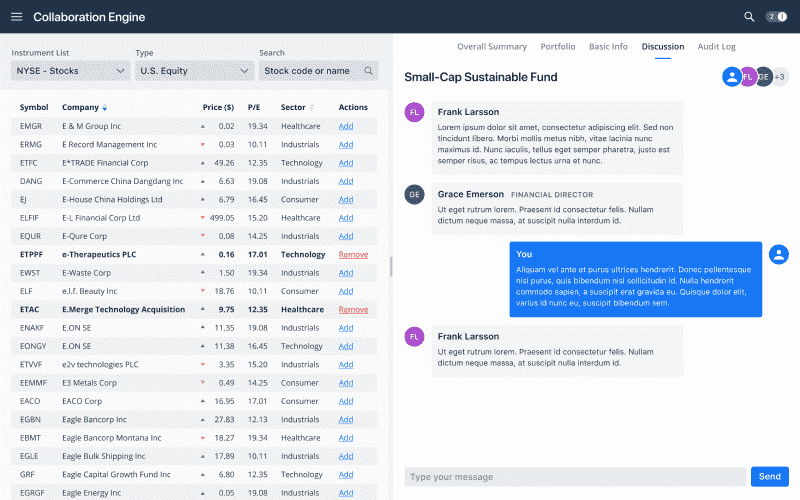Click the +3 more participants badge
The image size is (800, 500).
(x=780, y=77)
